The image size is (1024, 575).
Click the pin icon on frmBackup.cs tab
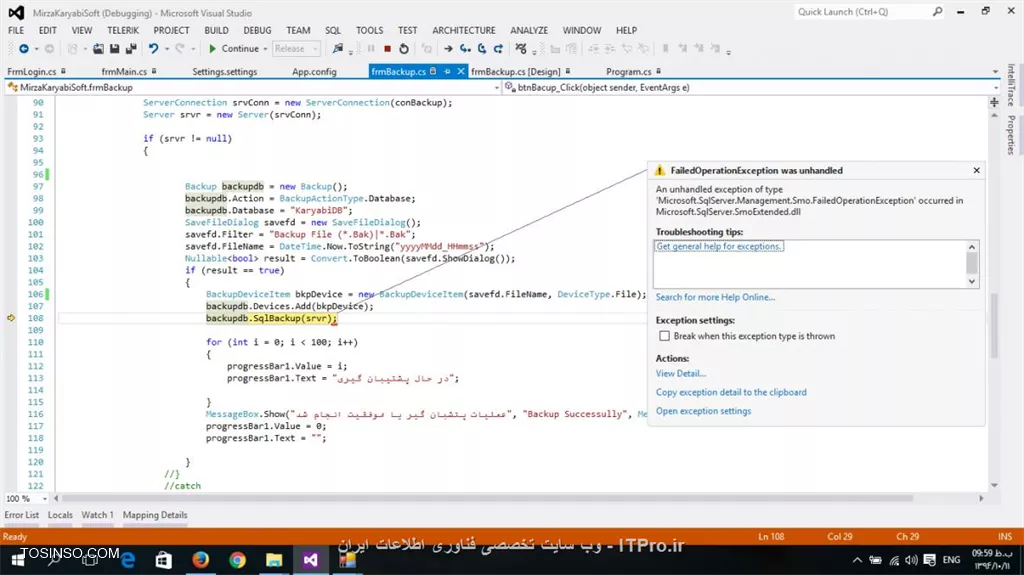[447, 71]
